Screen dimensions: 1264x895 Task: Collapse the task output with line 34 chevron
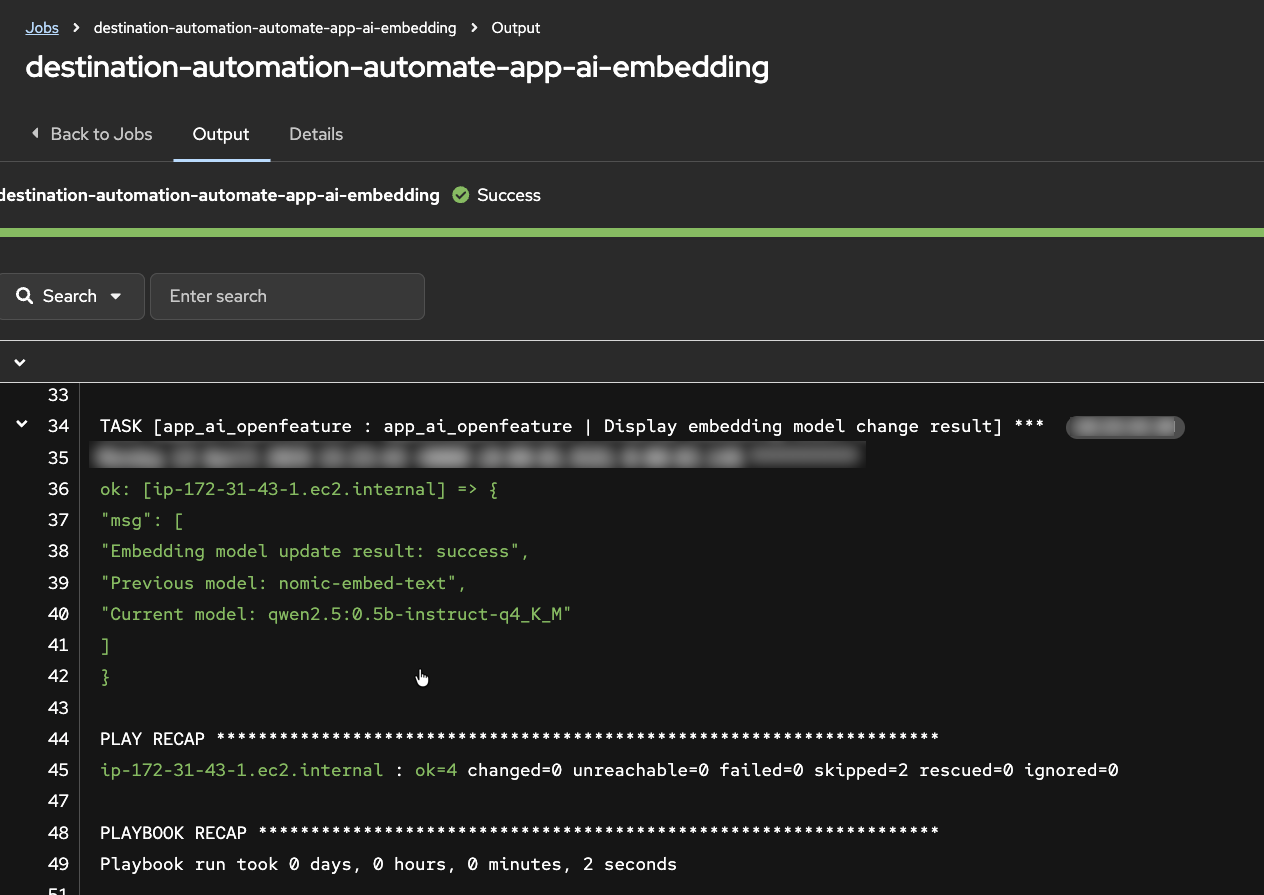(21, 423)
